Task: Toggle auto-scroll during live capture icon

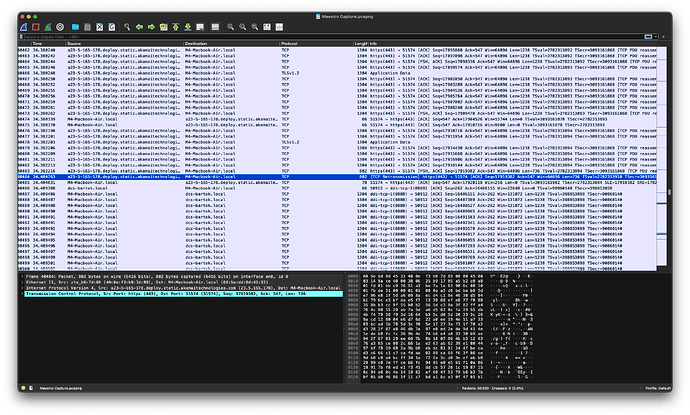Action: click(x=200, y=27)
